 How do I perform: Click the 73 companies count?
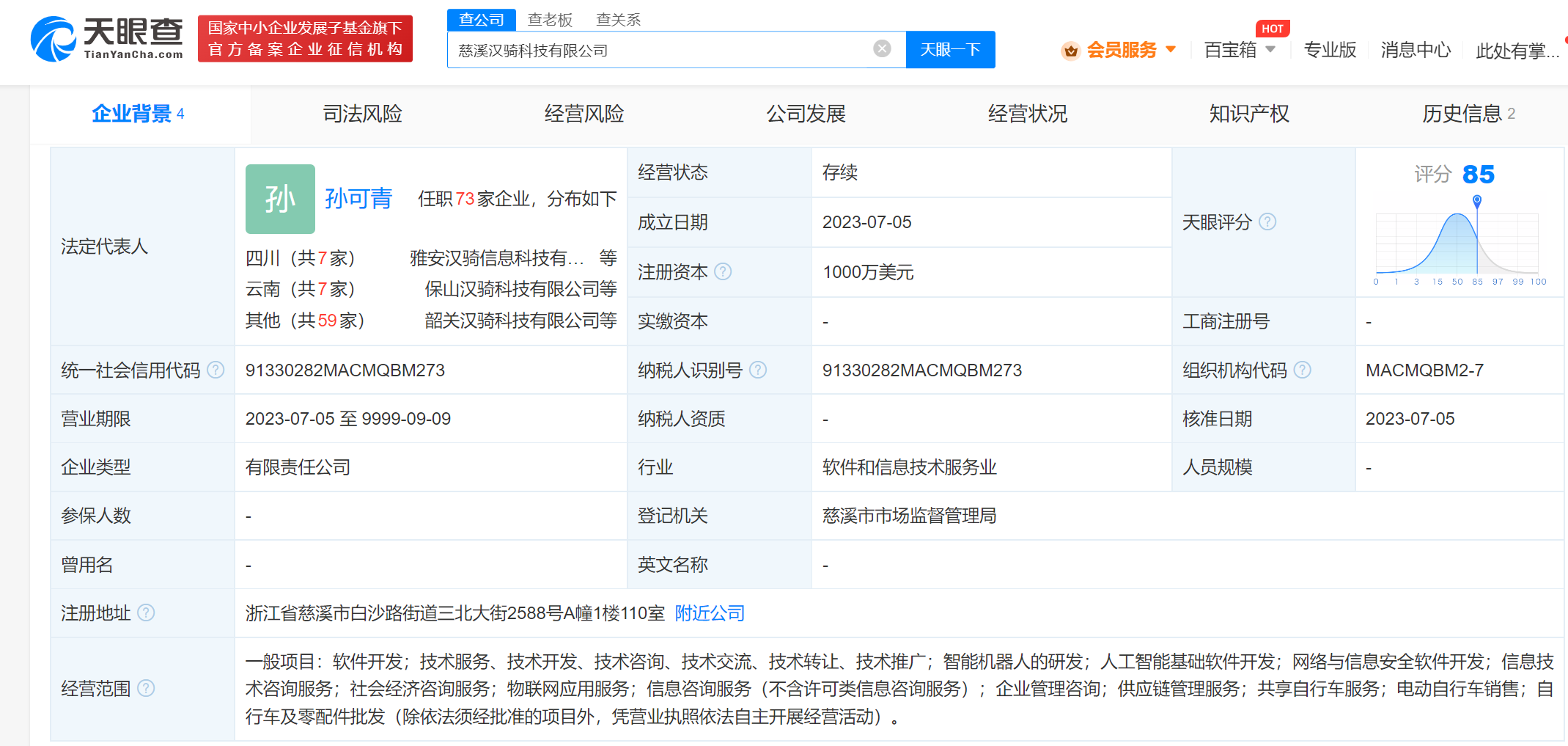[x=465, y=199]
